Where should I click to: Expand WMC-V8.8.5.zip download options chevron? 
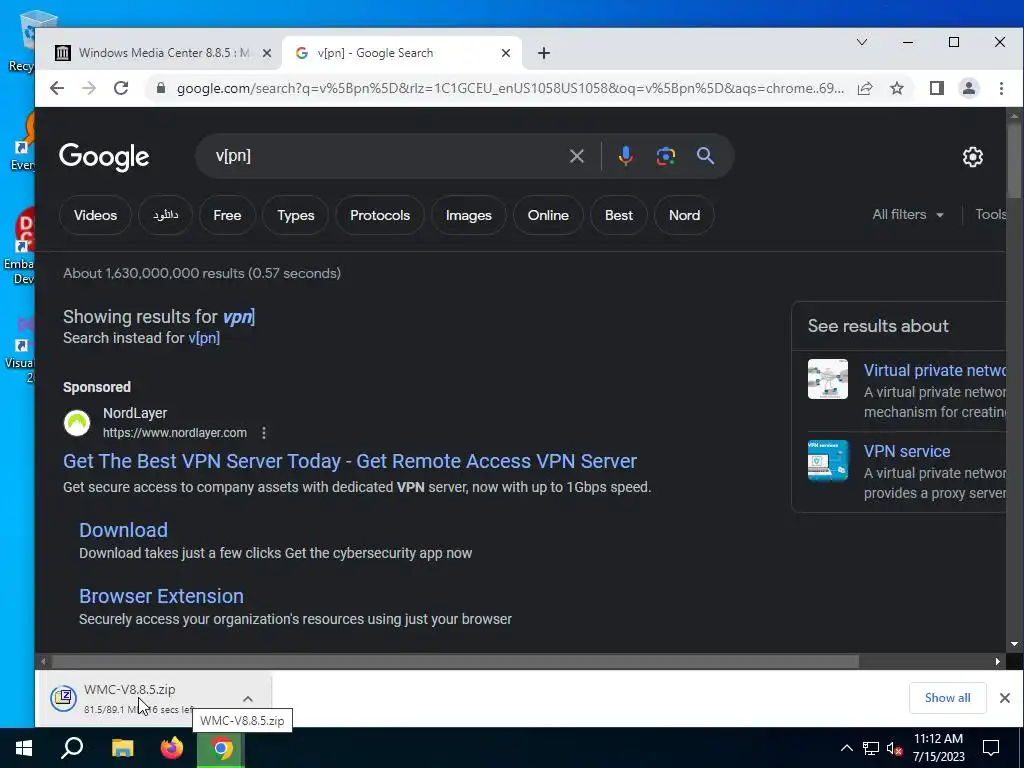coord(248,699)
